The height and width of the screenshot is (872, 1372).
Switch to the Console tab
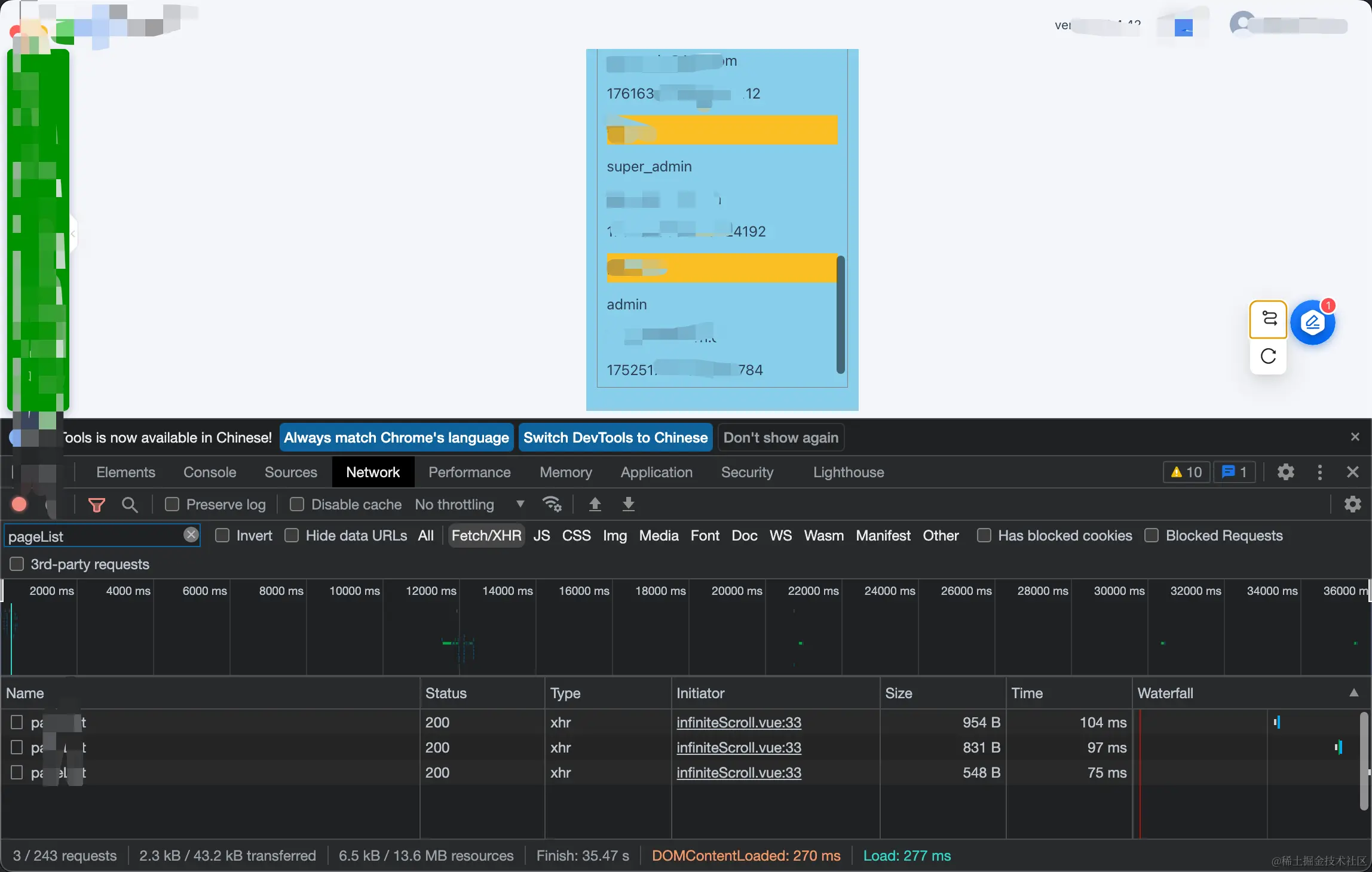[210, 472]
